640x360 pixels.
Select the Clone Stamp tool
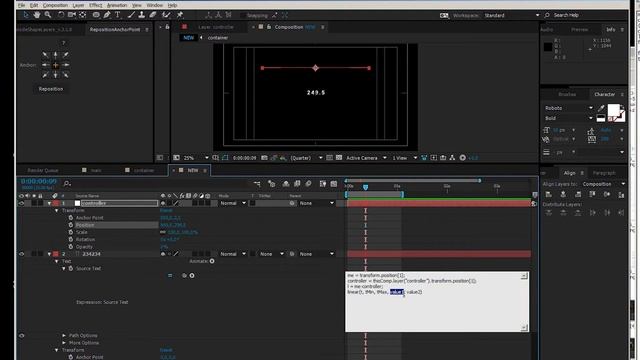pyautogui.click(x=142, y=15)
